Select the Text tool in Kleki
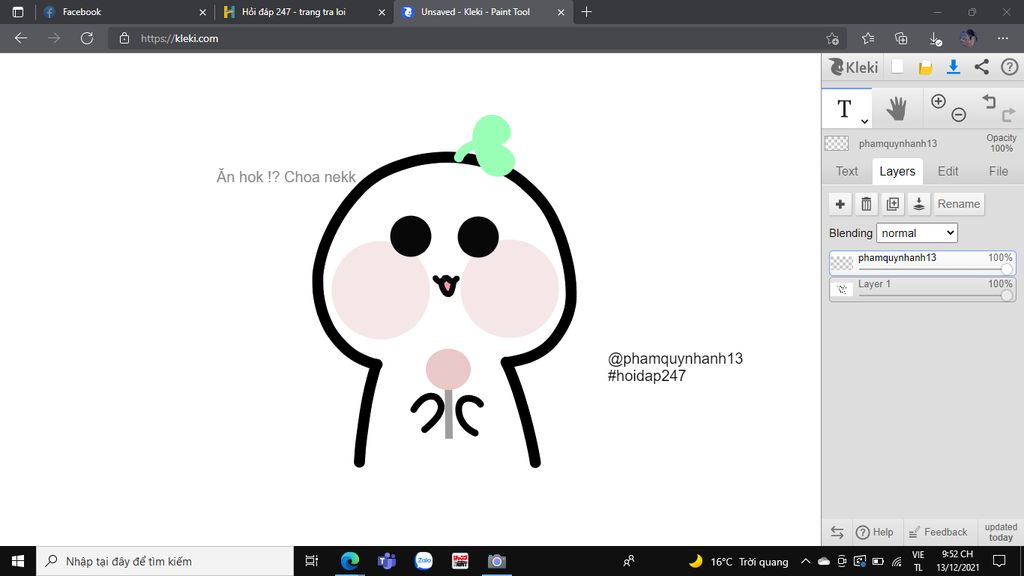1024x576 pixels. point(844,108)
